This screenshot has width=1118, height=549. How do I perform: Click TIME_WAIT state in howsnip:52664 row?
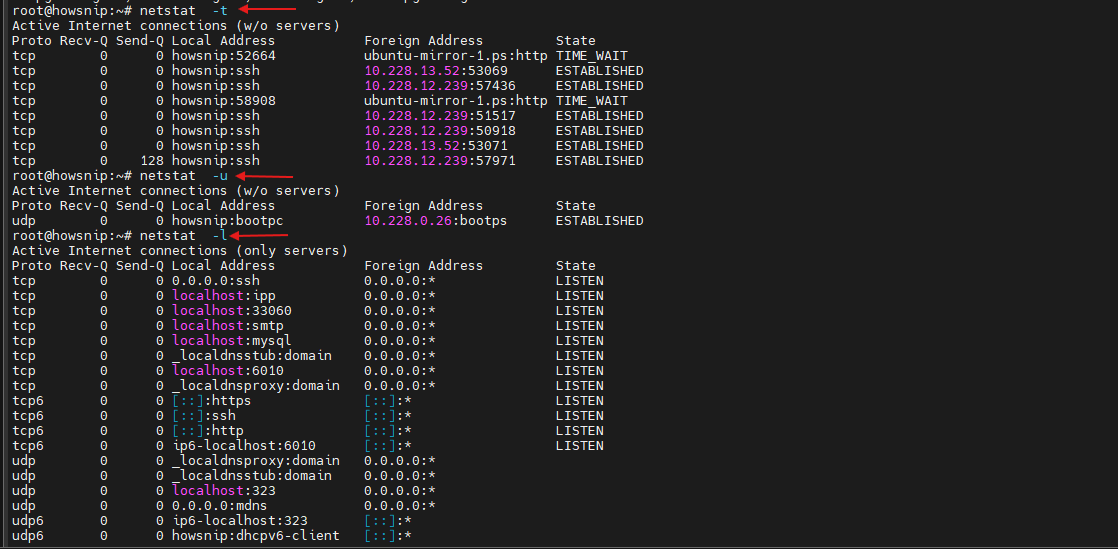[592, 56]
